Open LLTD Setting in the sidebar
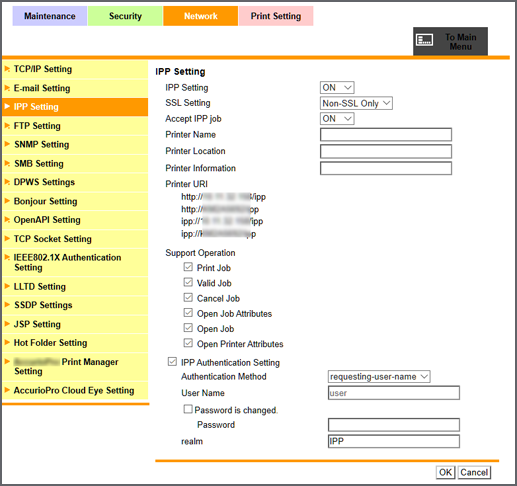The height and width of the screenshot is (486, 517). click(x=75, y=286)
